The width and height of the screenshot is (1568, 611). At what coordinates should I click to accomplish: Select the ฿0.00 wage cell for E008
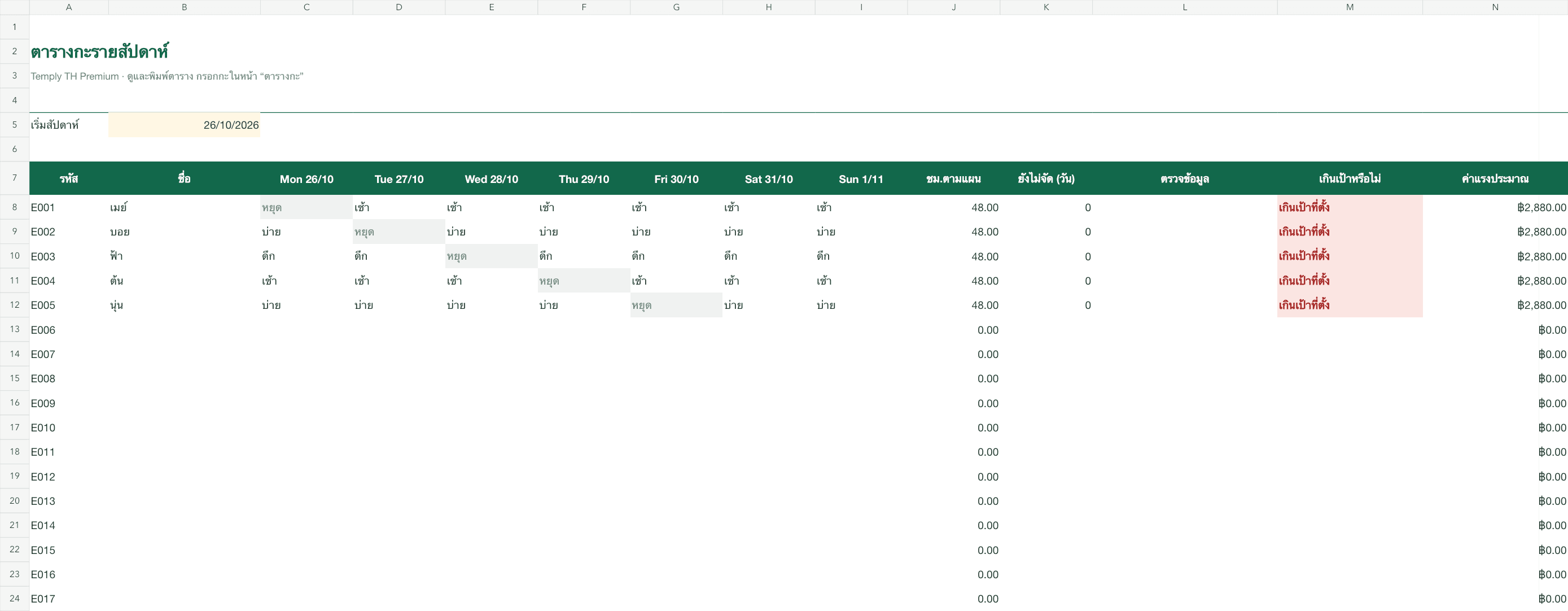coord(1495,378)
